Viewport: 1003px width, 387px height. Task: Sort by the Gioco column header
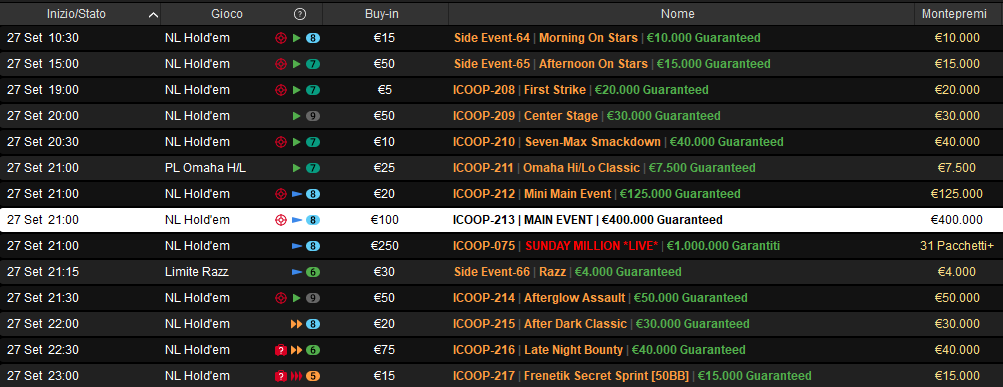226,14
